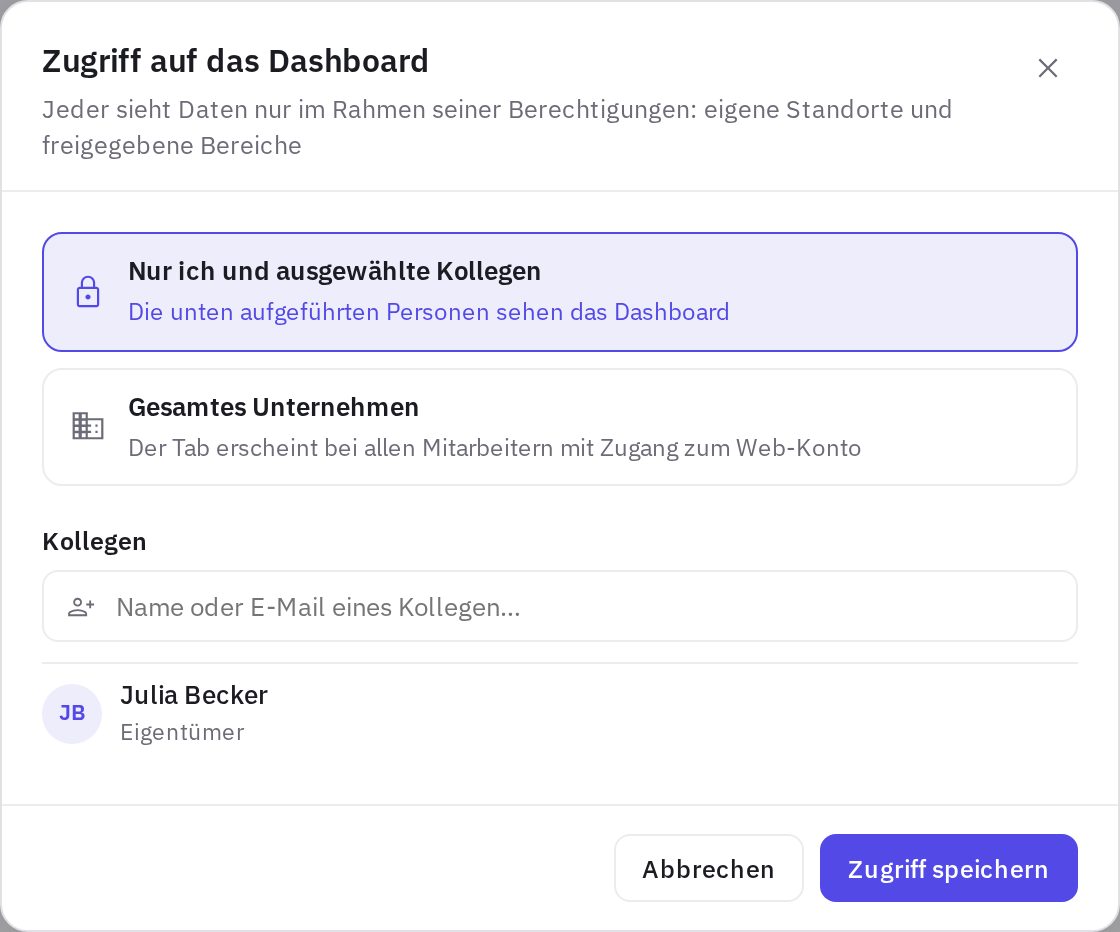Viewport: 1120px width, 932px height.
Task: Choose 'Gesamtes Unternehmen' access option
Action: coord(559,427)
